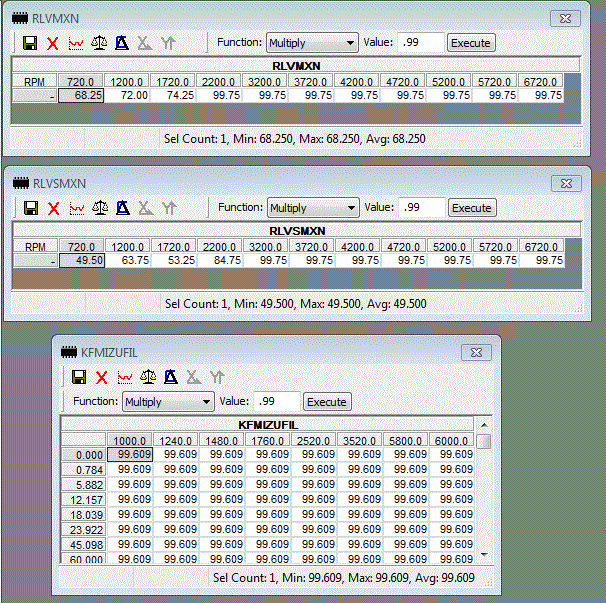Screen dimensions: 606x603
Task: Open the Function dropdown in the RLVMXN window
Action: pos(312,43)
